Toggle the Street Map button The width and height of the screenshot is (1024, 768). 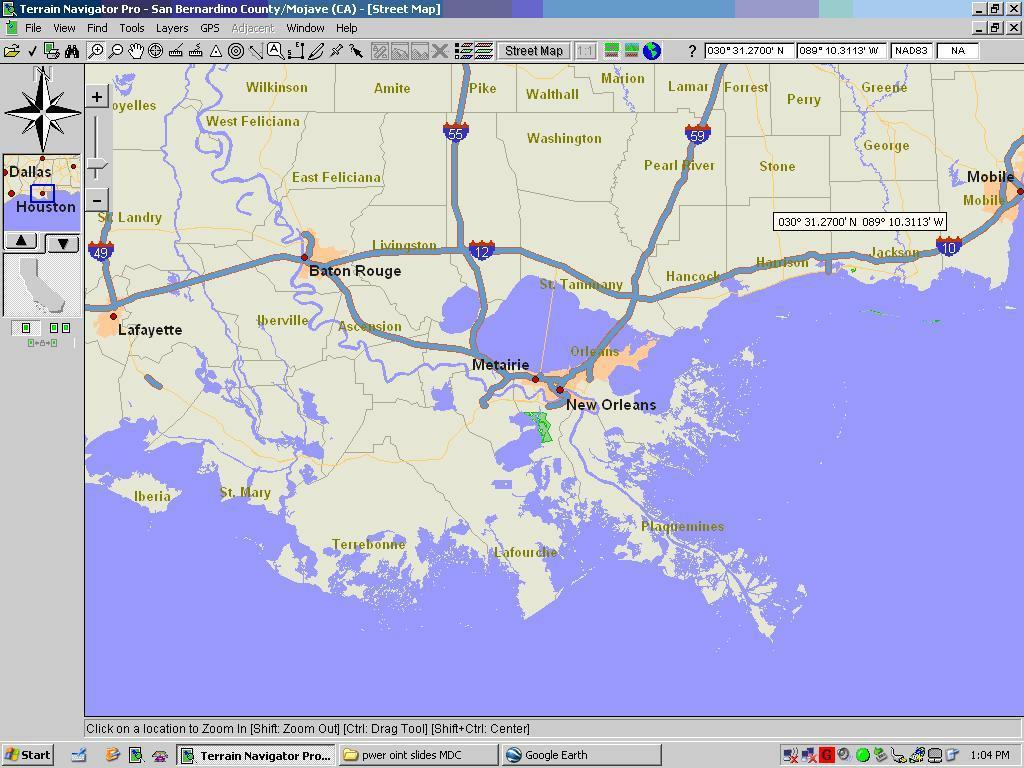coord(534,51)
